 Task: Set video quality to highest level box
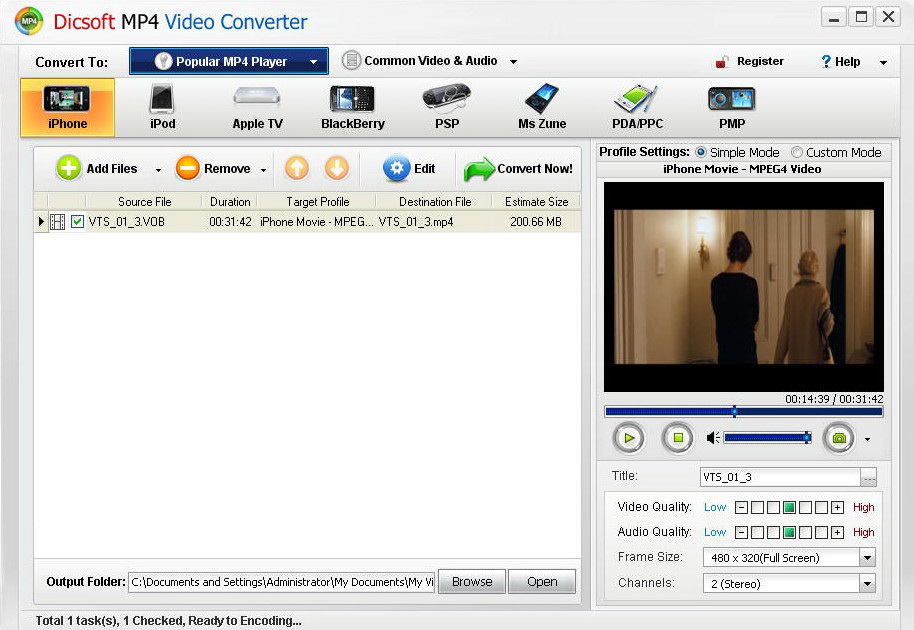(x=821, y=508)
